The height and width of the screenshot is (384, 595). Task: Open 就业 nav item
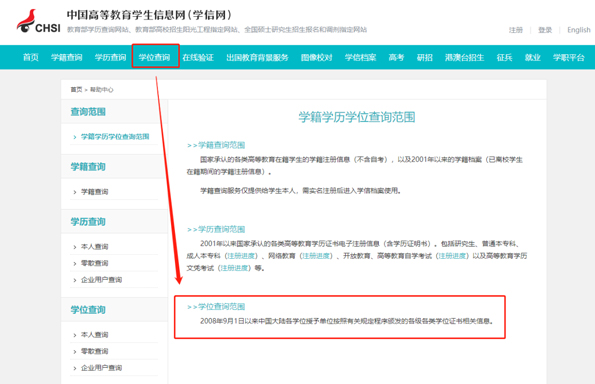point(532,57)
